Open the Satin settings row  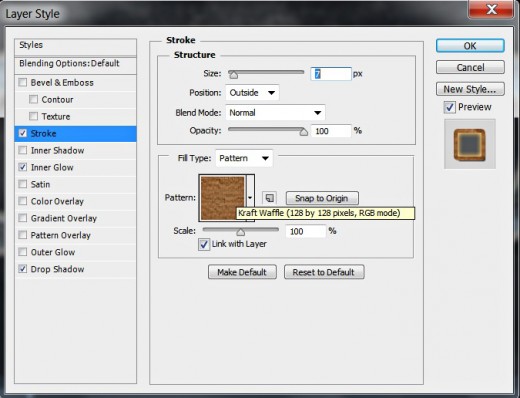click(x=76, y=184)
